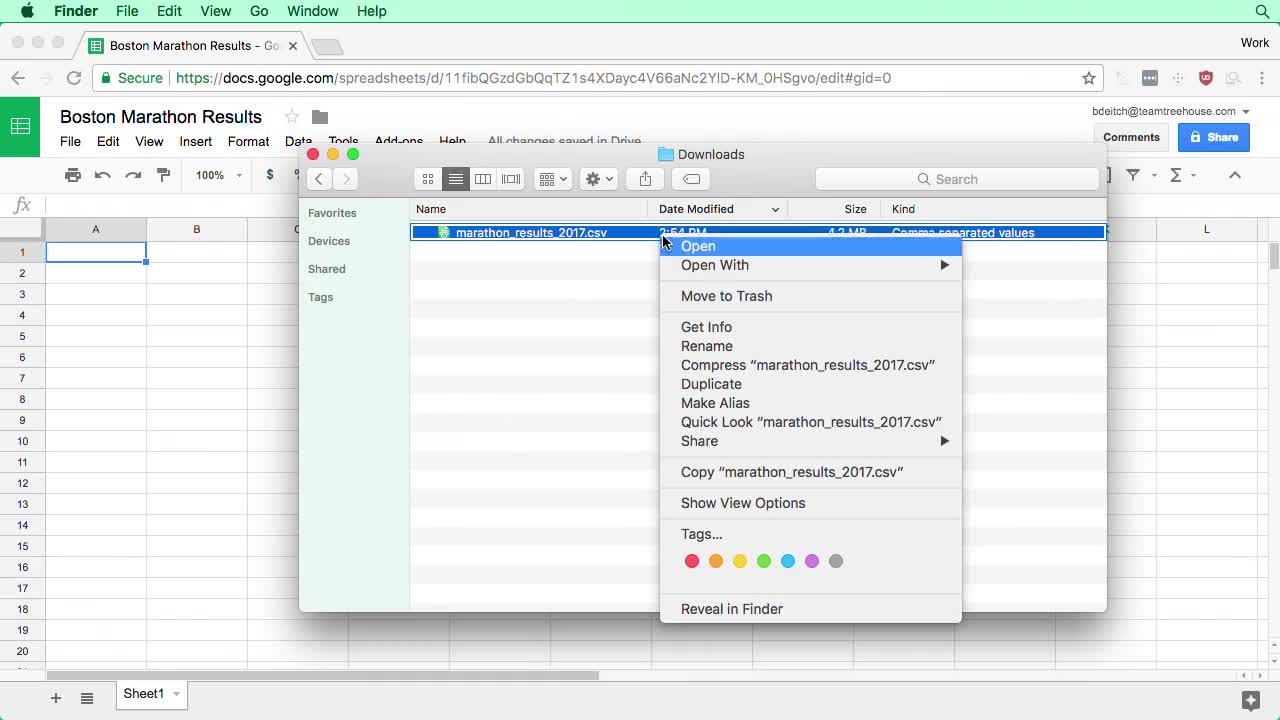Click the Date Modified sort chevron
Screen dimensions: 1280x720
point(776,209)
